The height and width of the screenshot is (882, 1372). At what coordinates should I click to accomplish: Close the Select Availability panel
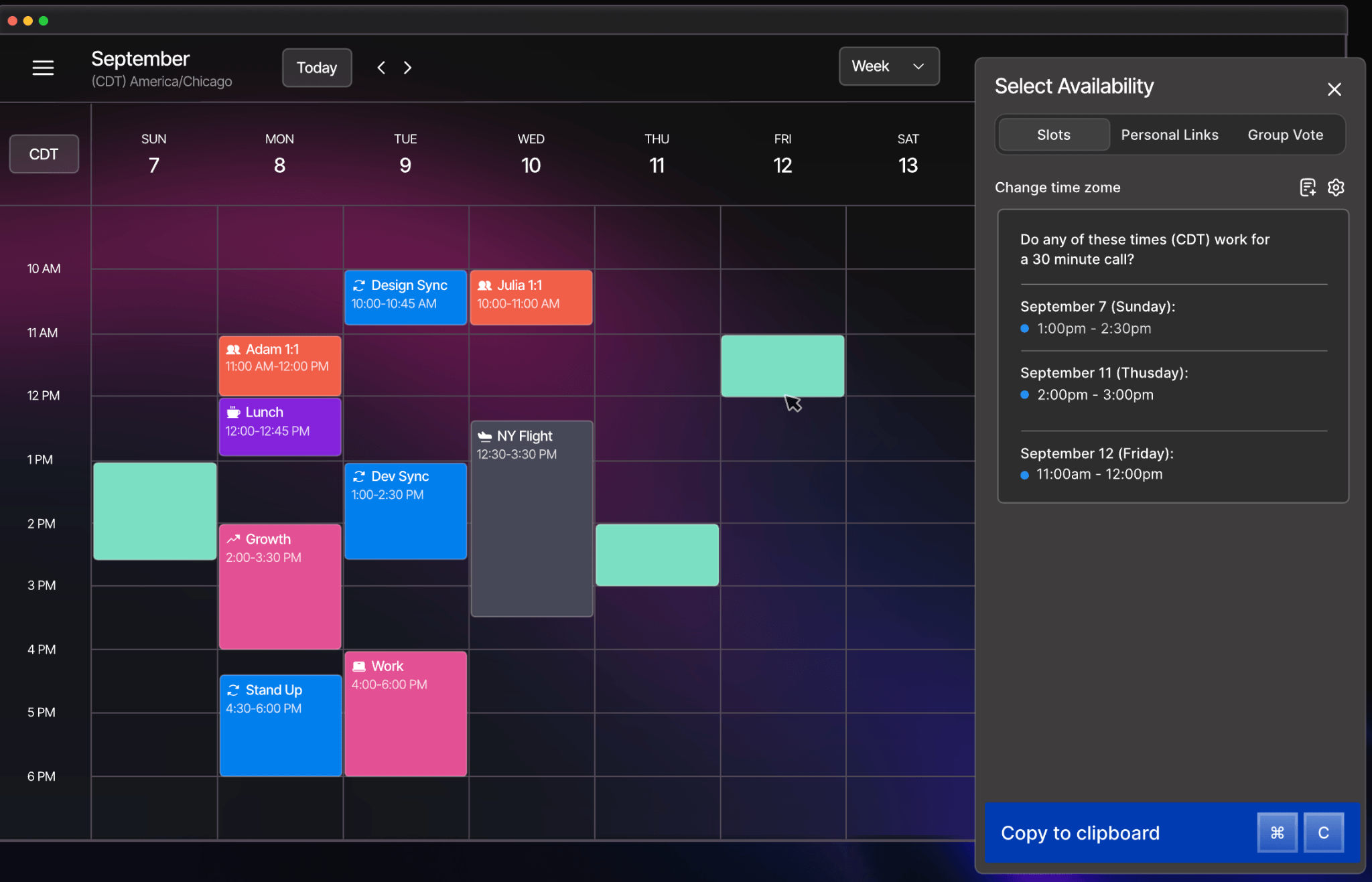[1334, 89]
